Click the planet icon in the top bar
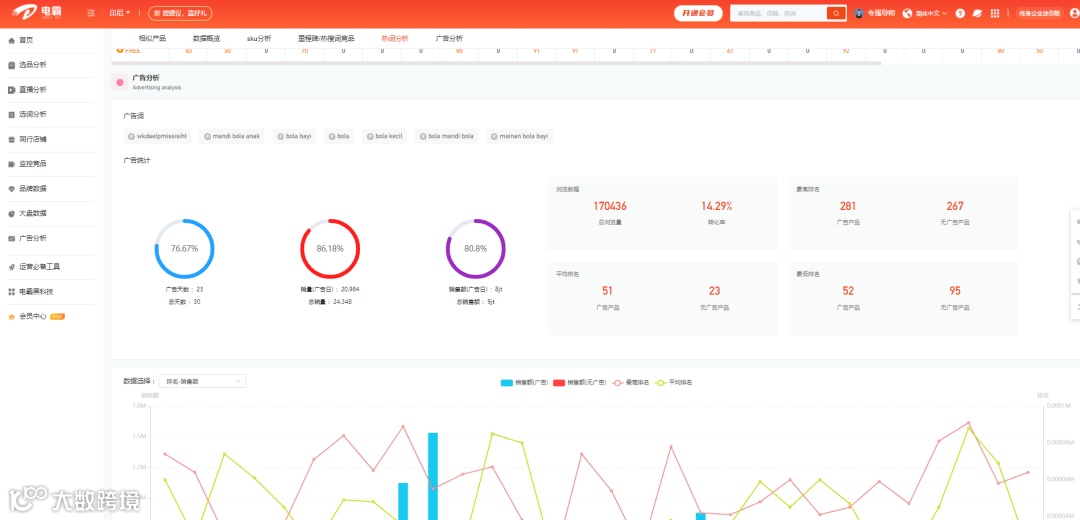The width and height of the screenshot is (1080, 520). [977, 13]
